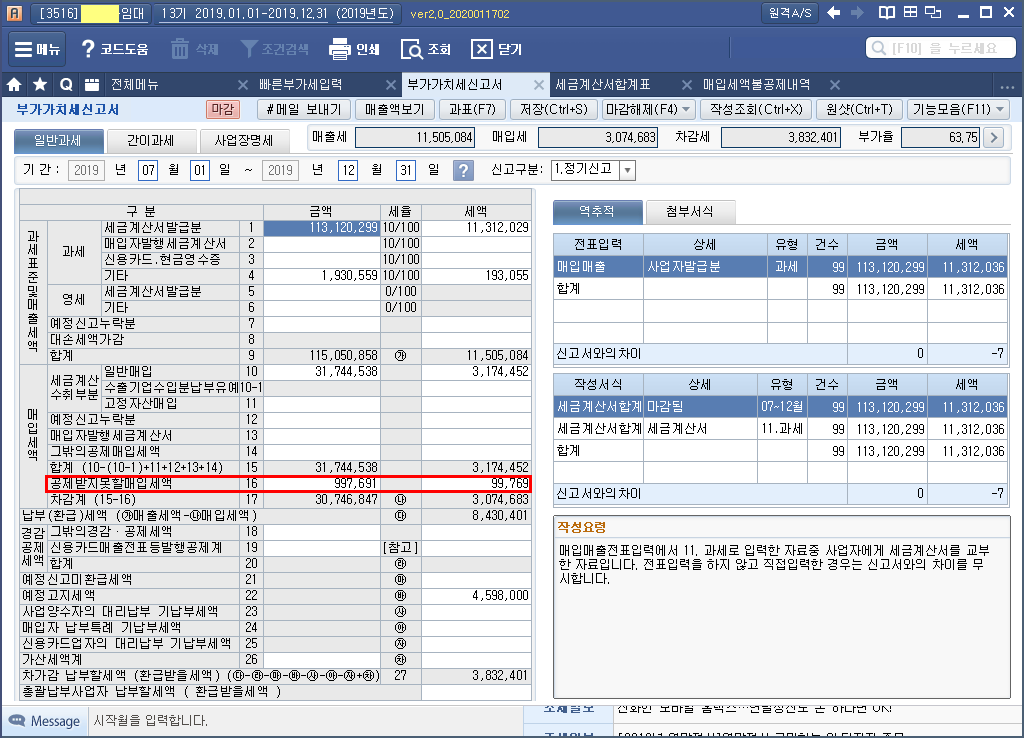Click the Q search icon in tab bar
Screen dimensions: 1024x738
pos(66,84)
